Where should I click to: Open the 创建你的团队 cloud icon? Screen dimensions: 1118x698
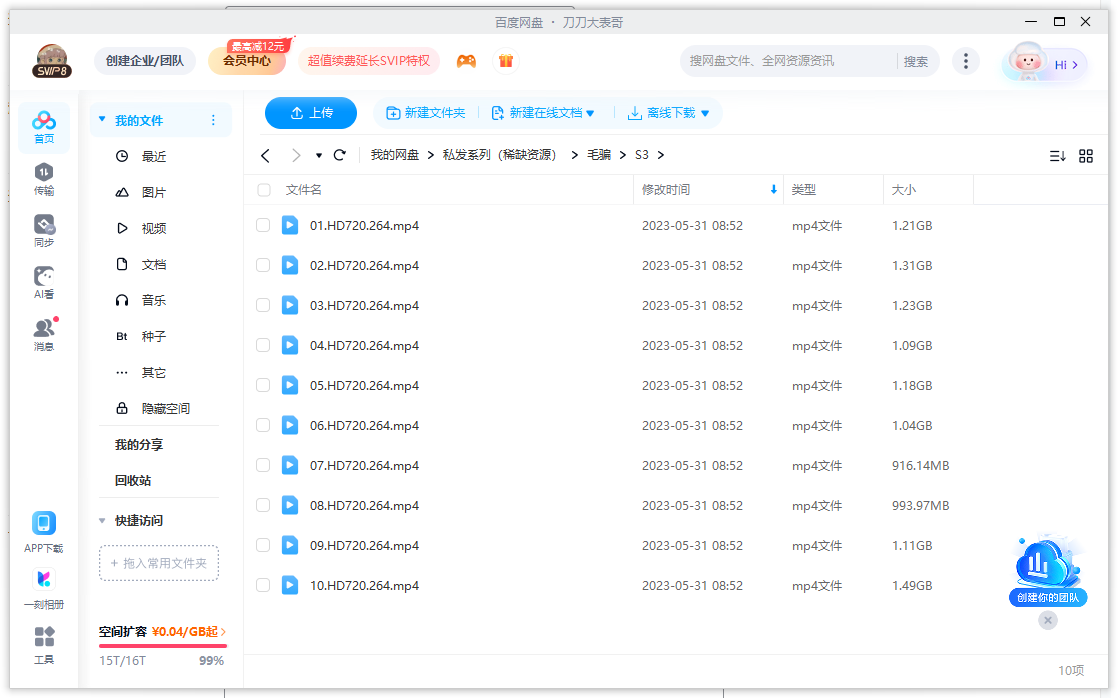coord(1047,570)
